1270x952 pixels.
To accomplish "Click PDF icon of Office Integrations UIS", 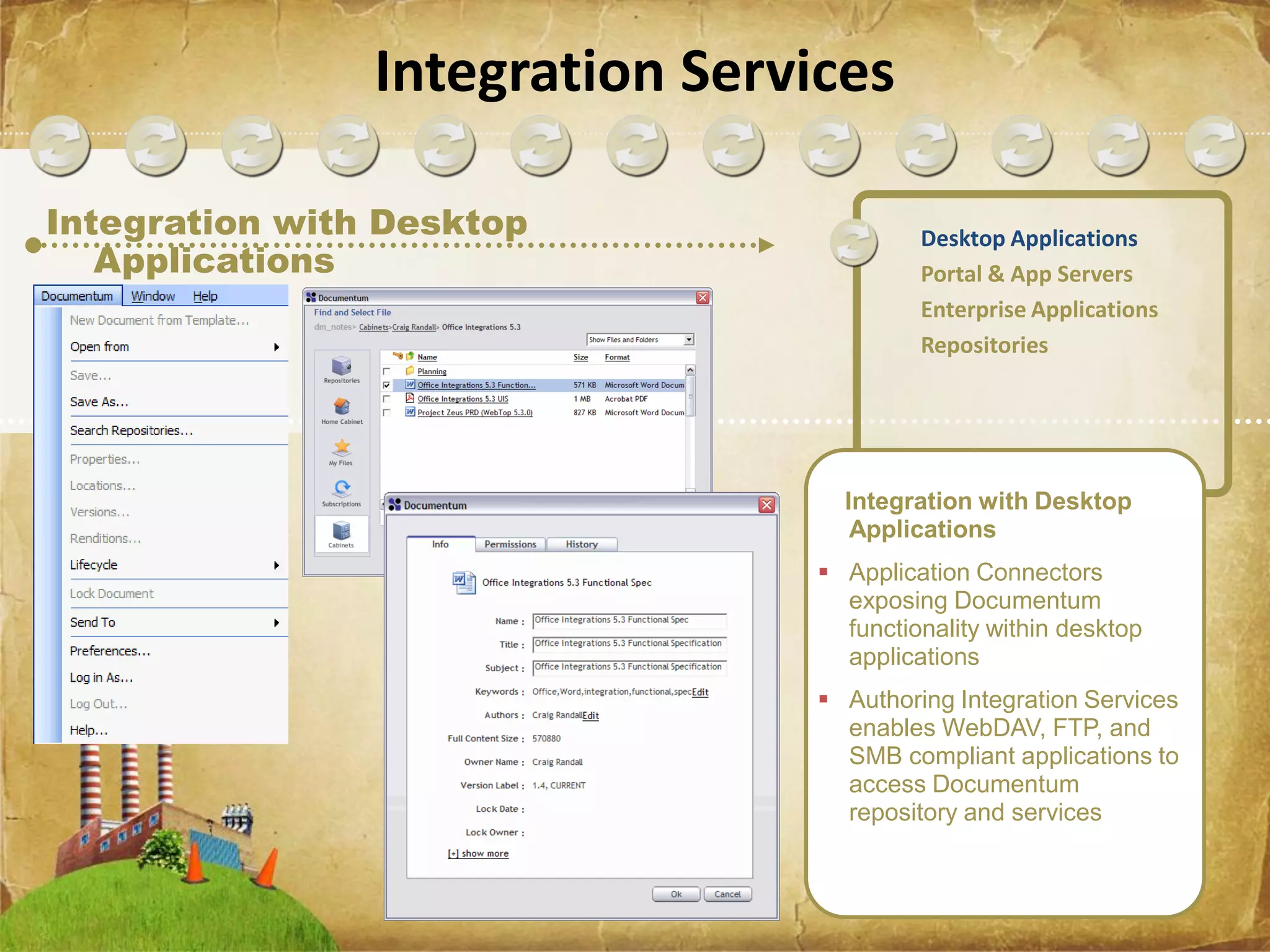I will [410, 399].
